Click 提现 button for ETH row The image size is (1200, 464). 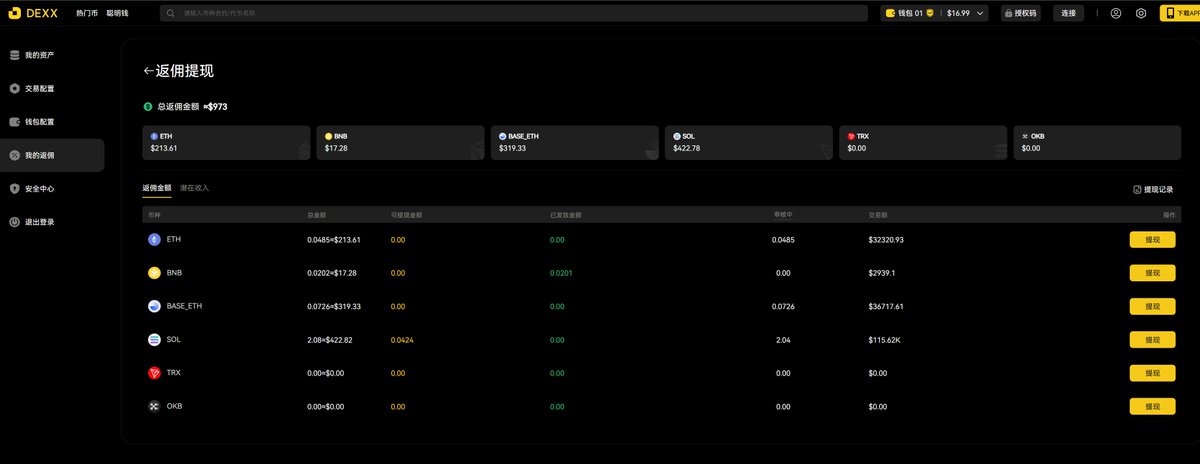tap(1152, 240)
